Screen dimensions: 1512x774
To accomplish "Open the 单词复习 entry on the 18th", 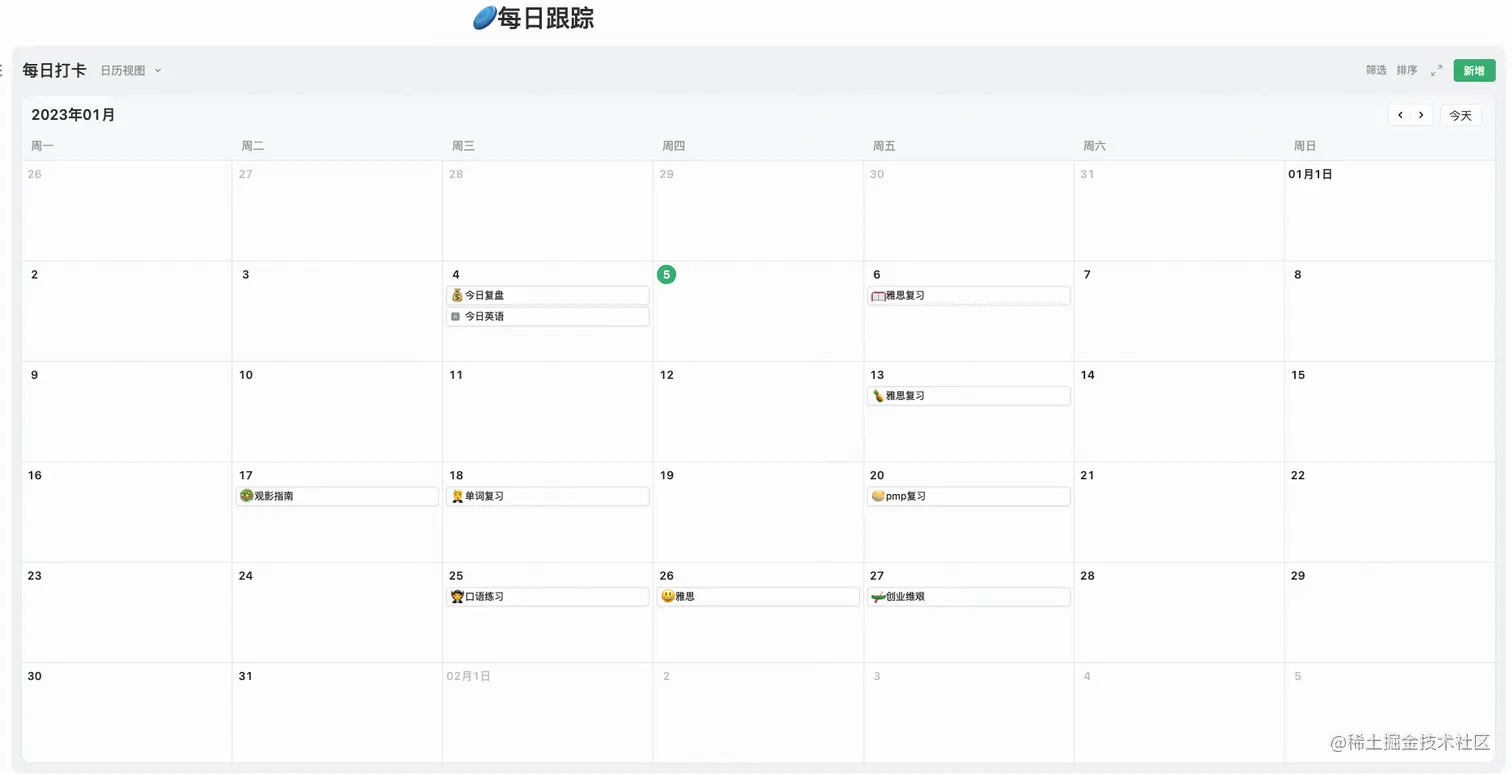I will coord(547,496).
